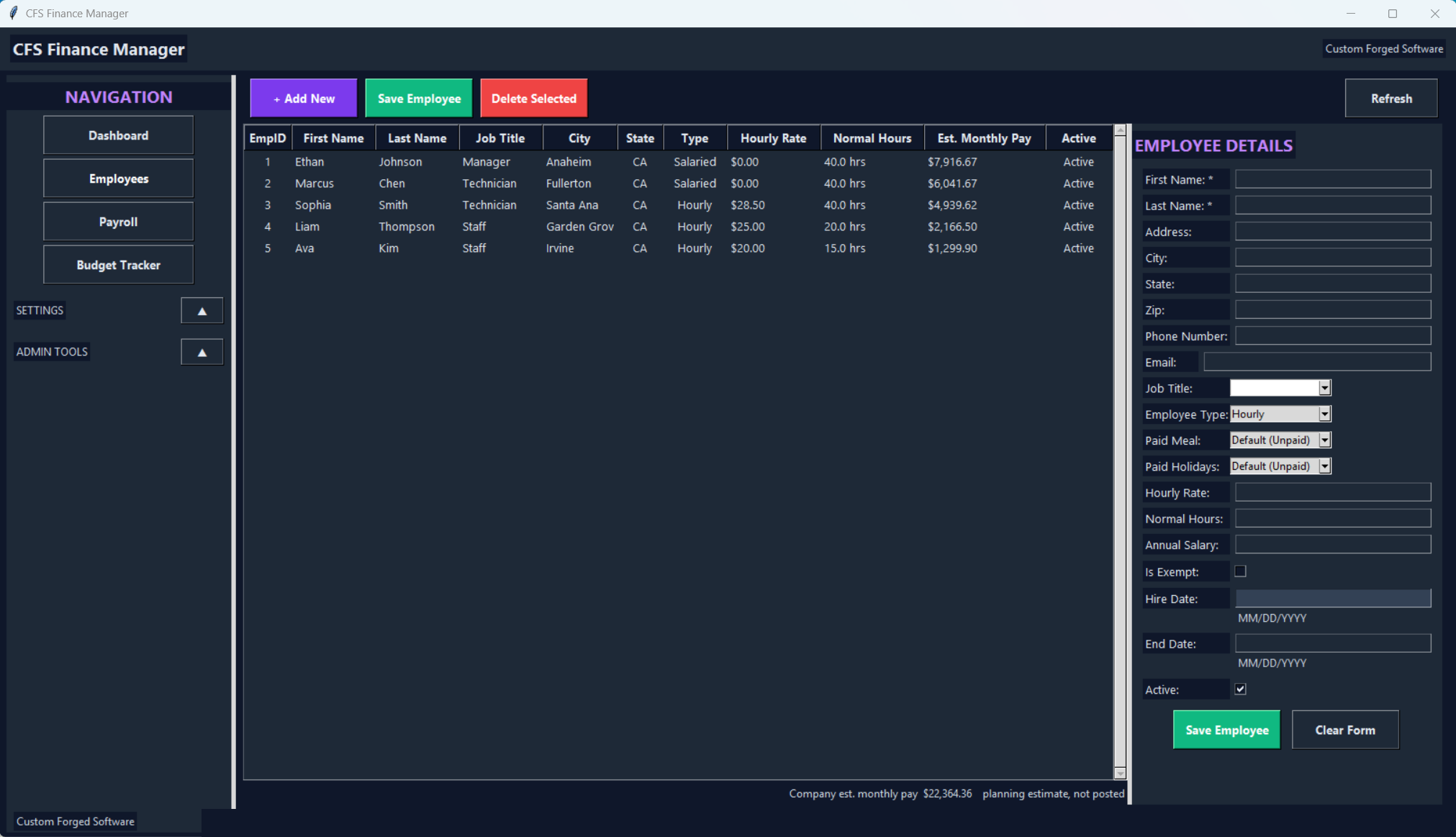Click the Delete Selected button
The width and height of the screenshot is (1456, 837).
pyautogui.click(x=534, y=99)
